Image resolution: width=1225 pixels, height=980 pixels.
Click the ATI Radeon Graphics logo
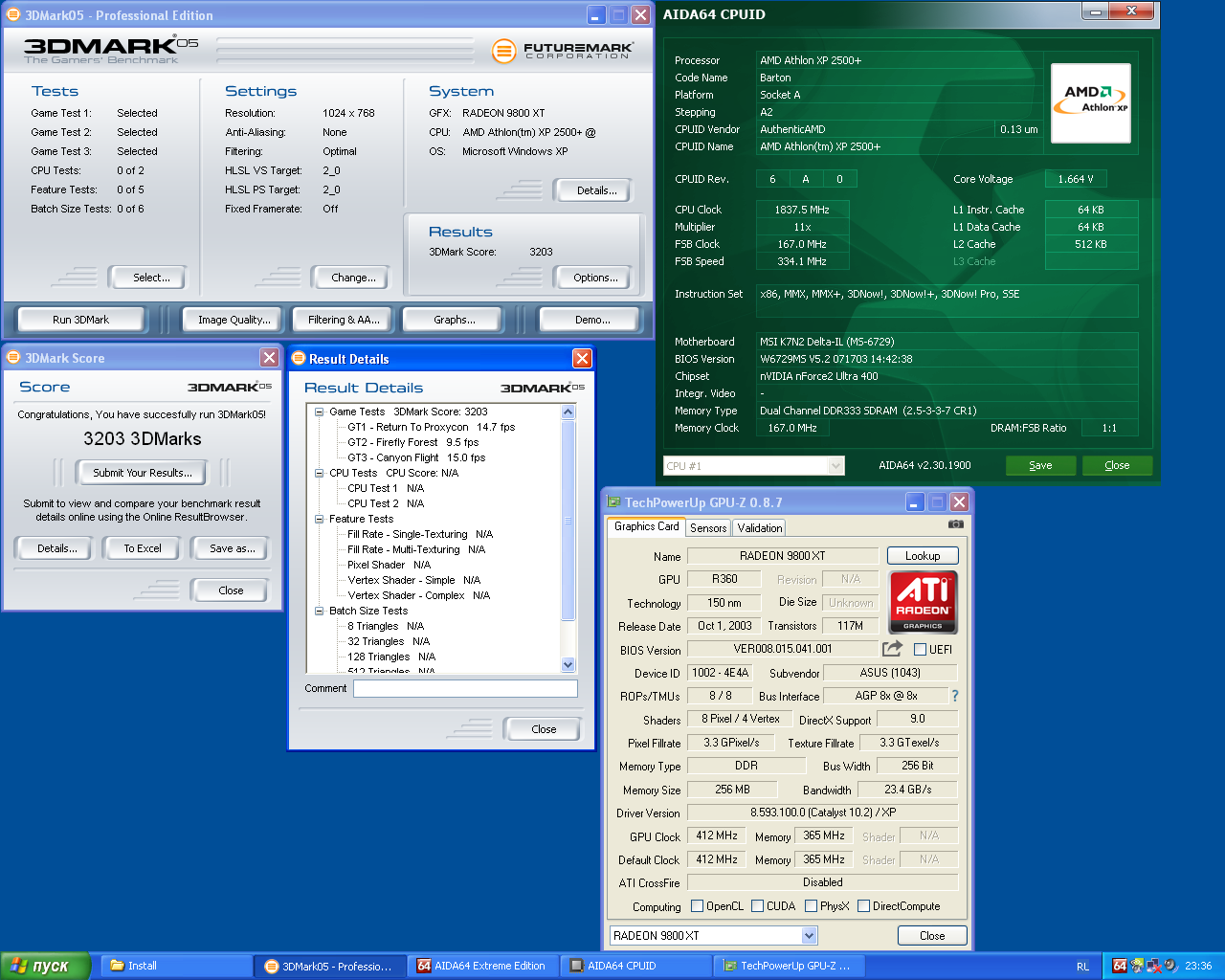923,602
